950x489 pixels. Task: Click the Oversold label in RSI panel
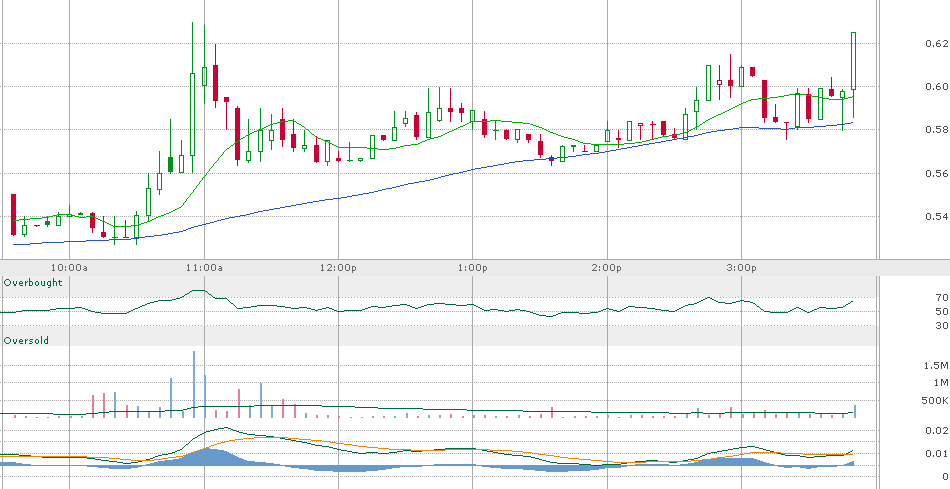[x=26, y=341]
